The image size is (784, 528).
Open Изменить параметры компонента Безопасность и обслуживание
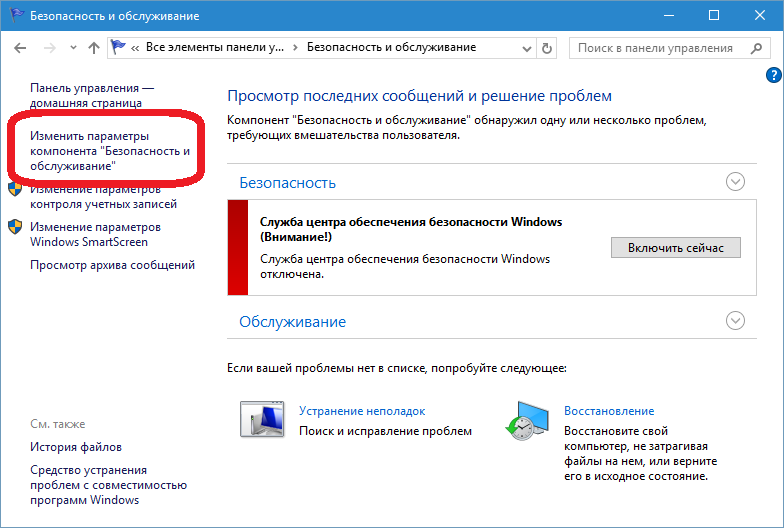click(x=110, y=151)
